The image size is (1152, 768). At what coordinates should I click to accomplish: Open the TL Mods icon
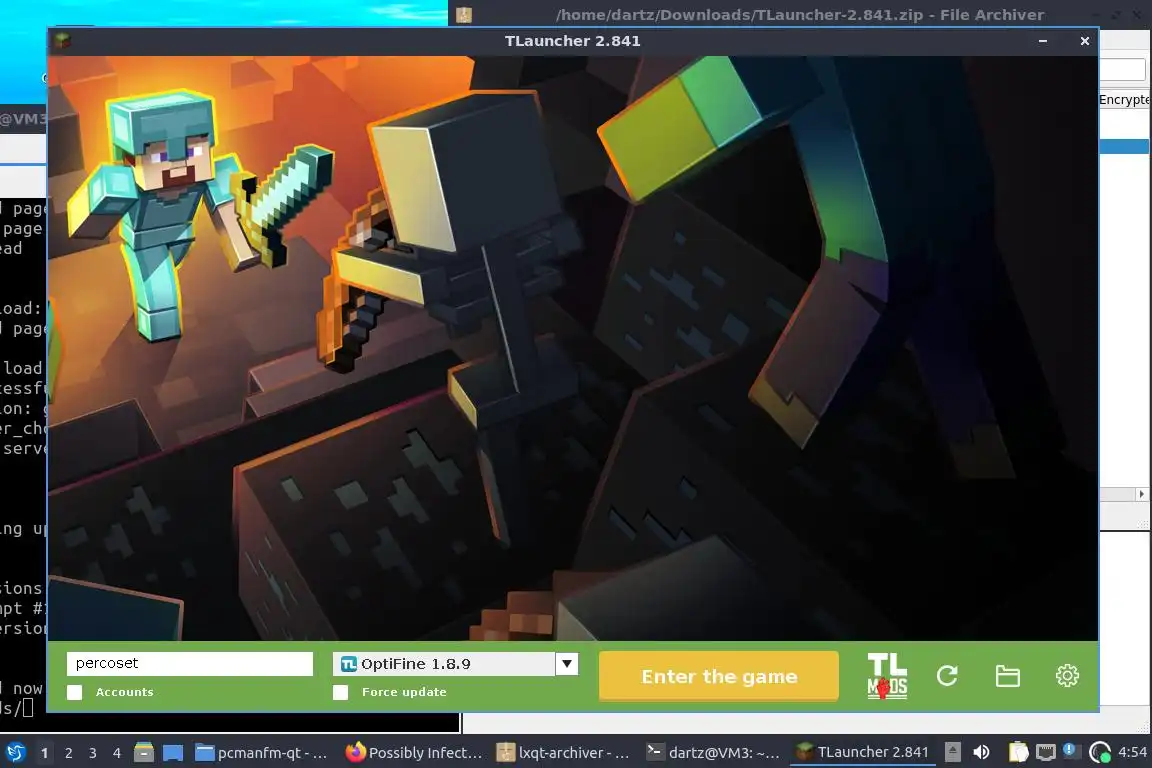(887, 675)
